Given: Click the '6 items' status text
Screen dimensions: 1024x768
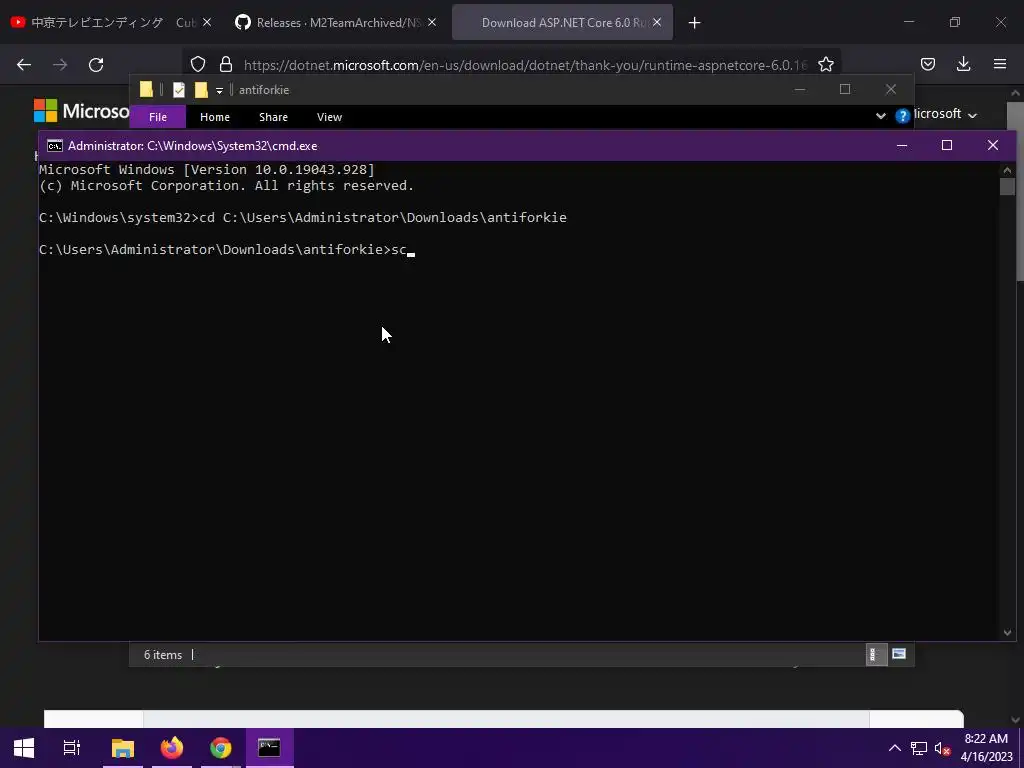Looking at the screenshot, I should pos(163,654).
